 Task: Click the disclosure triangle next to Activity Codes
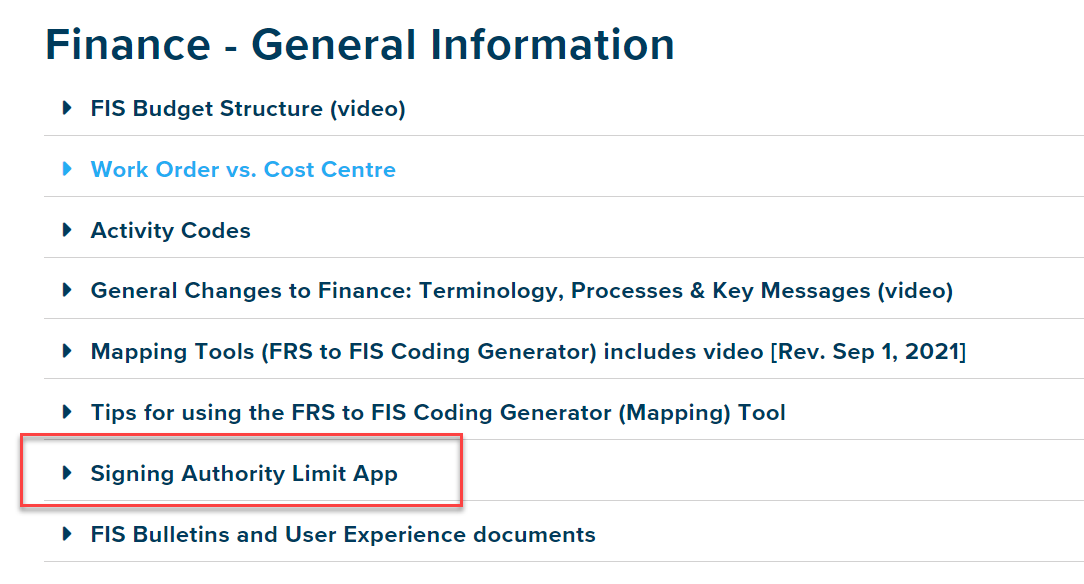click(x=66, y=230)
